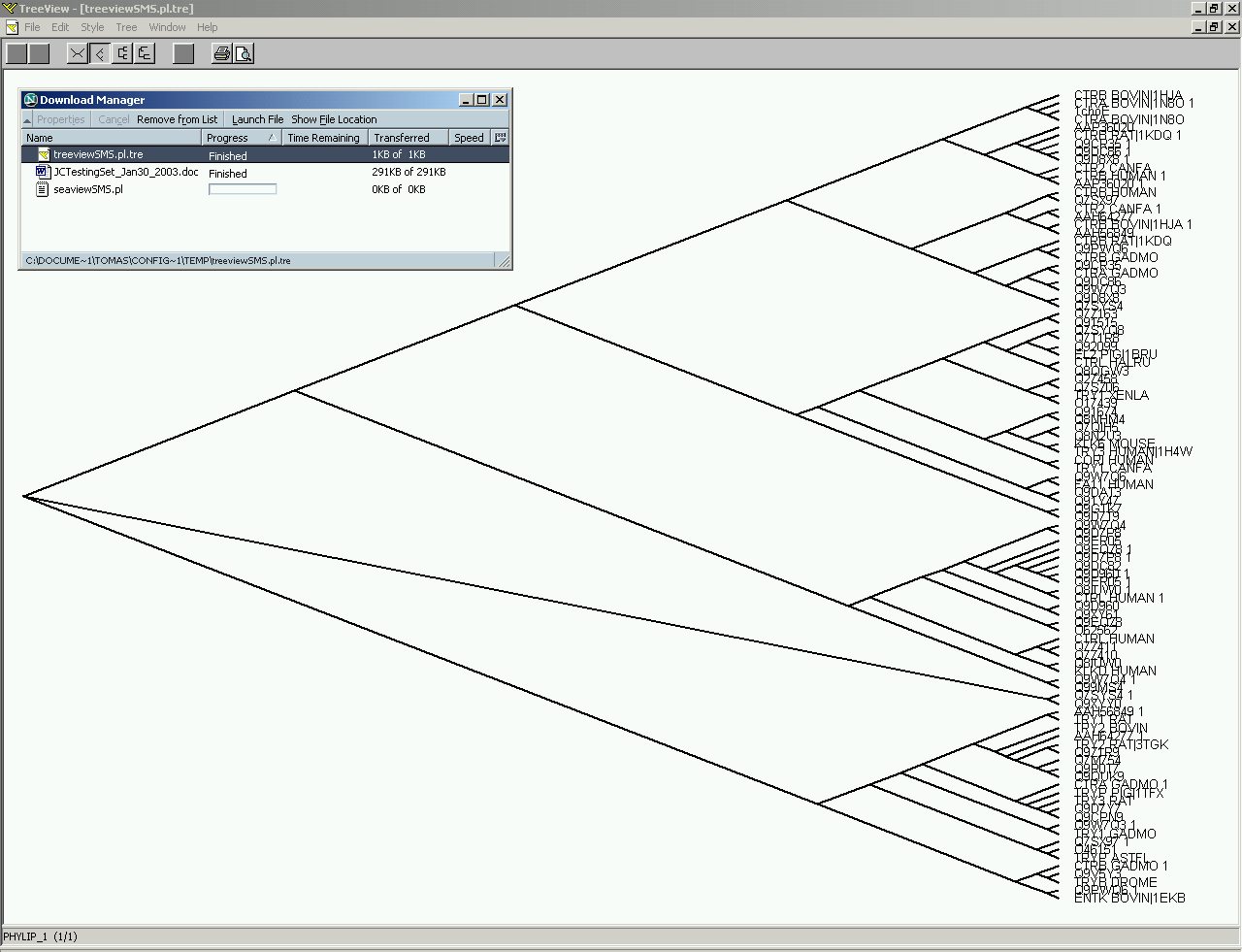The height and width of the screenshot is (952, 1242).
Task: Click the Print toolbar icon
Action: click(x=222, y=53)
